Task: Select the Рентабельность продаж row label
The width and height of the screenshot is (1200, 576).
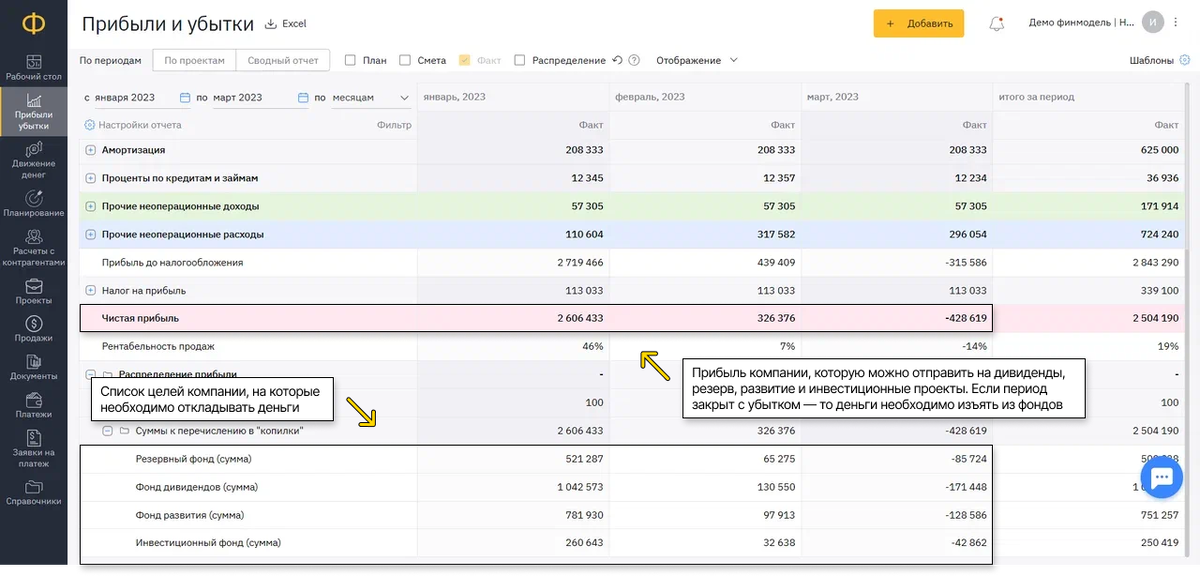Action: (158, 346)
